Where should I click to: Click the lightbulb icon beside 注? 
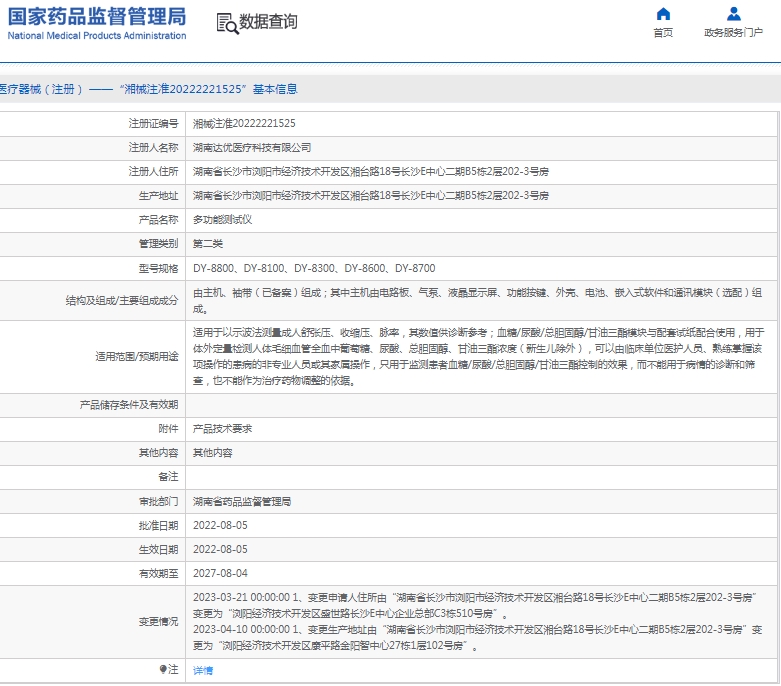tap(162, 669)
